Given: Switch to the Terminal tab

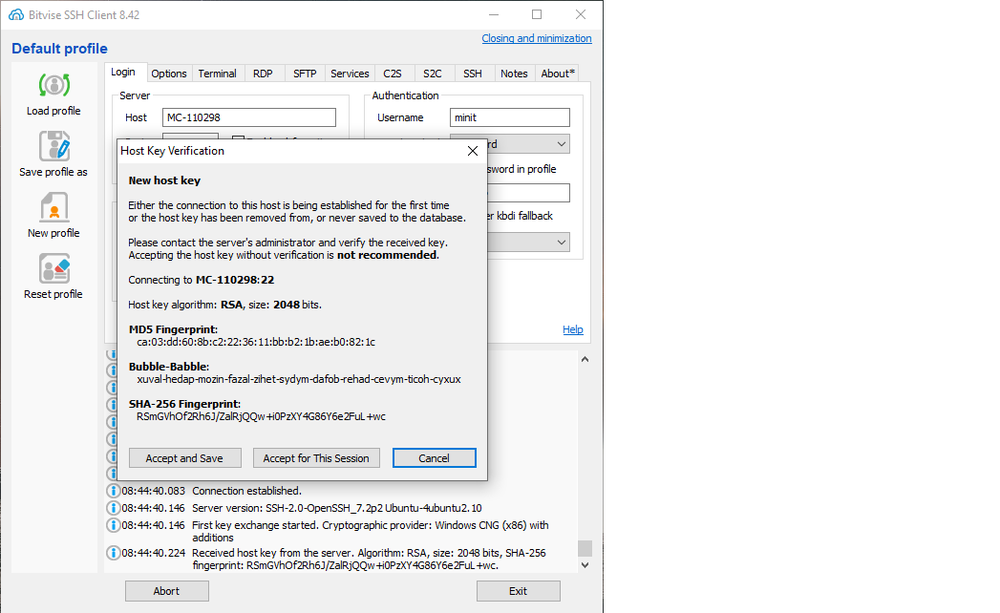Looking at the screenshot, I should [x=217, y=72].
